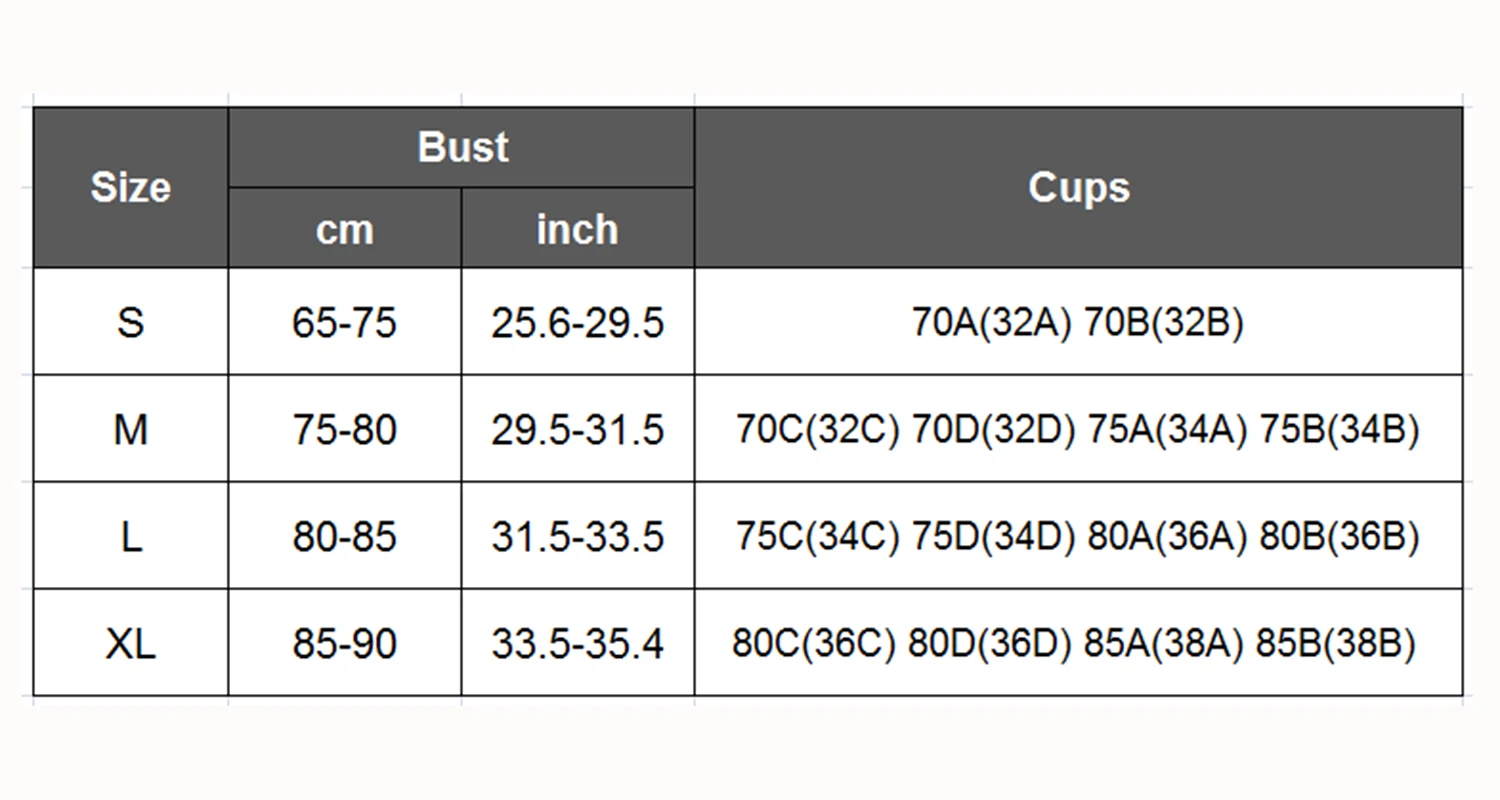Click the 65-75 cm cell
The height and width of the screenshot is (800, 1500).
coord(345,322)
